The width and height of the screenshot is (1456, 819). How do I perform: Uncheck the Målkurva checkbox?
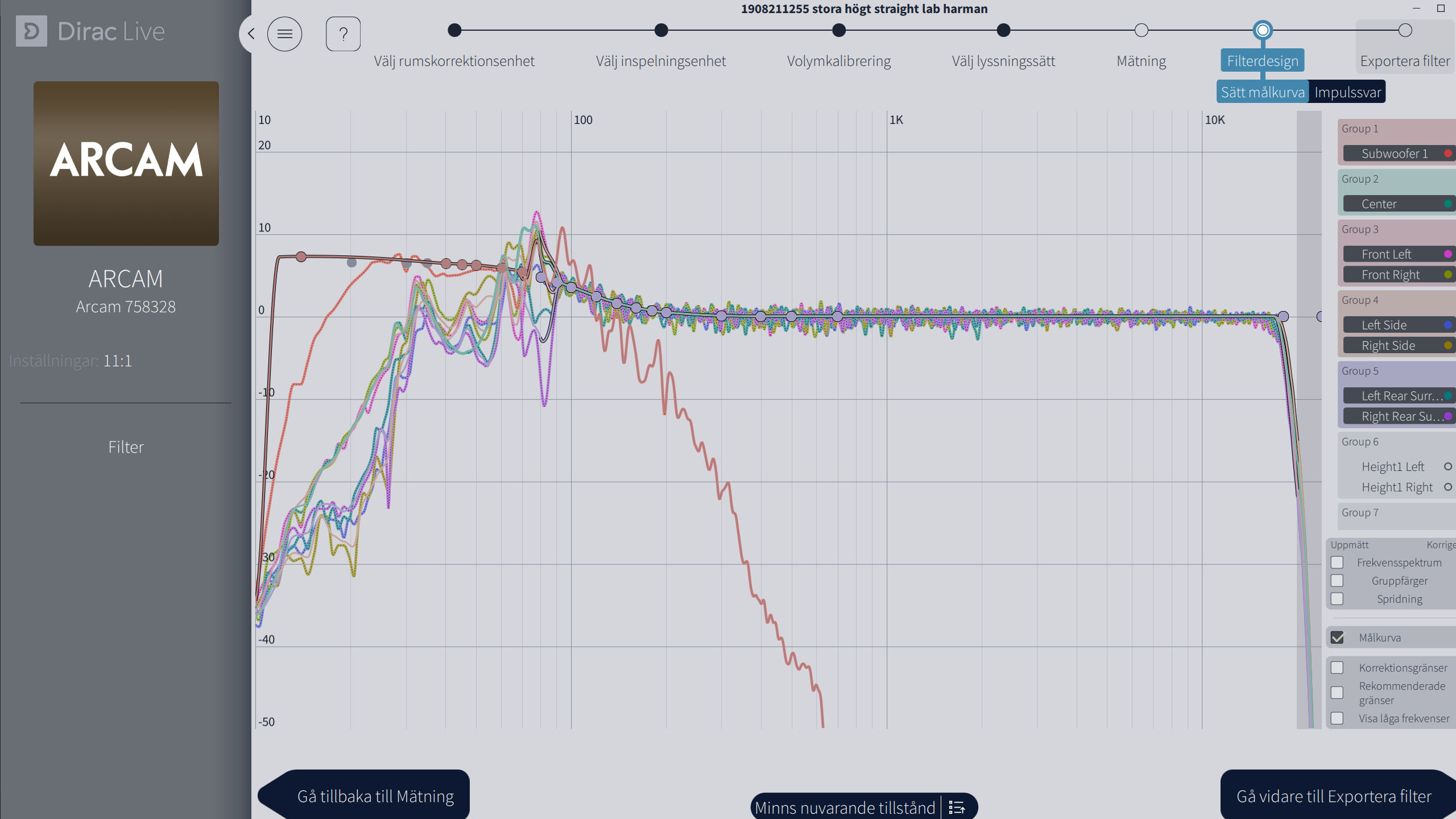pos(1337,638)
